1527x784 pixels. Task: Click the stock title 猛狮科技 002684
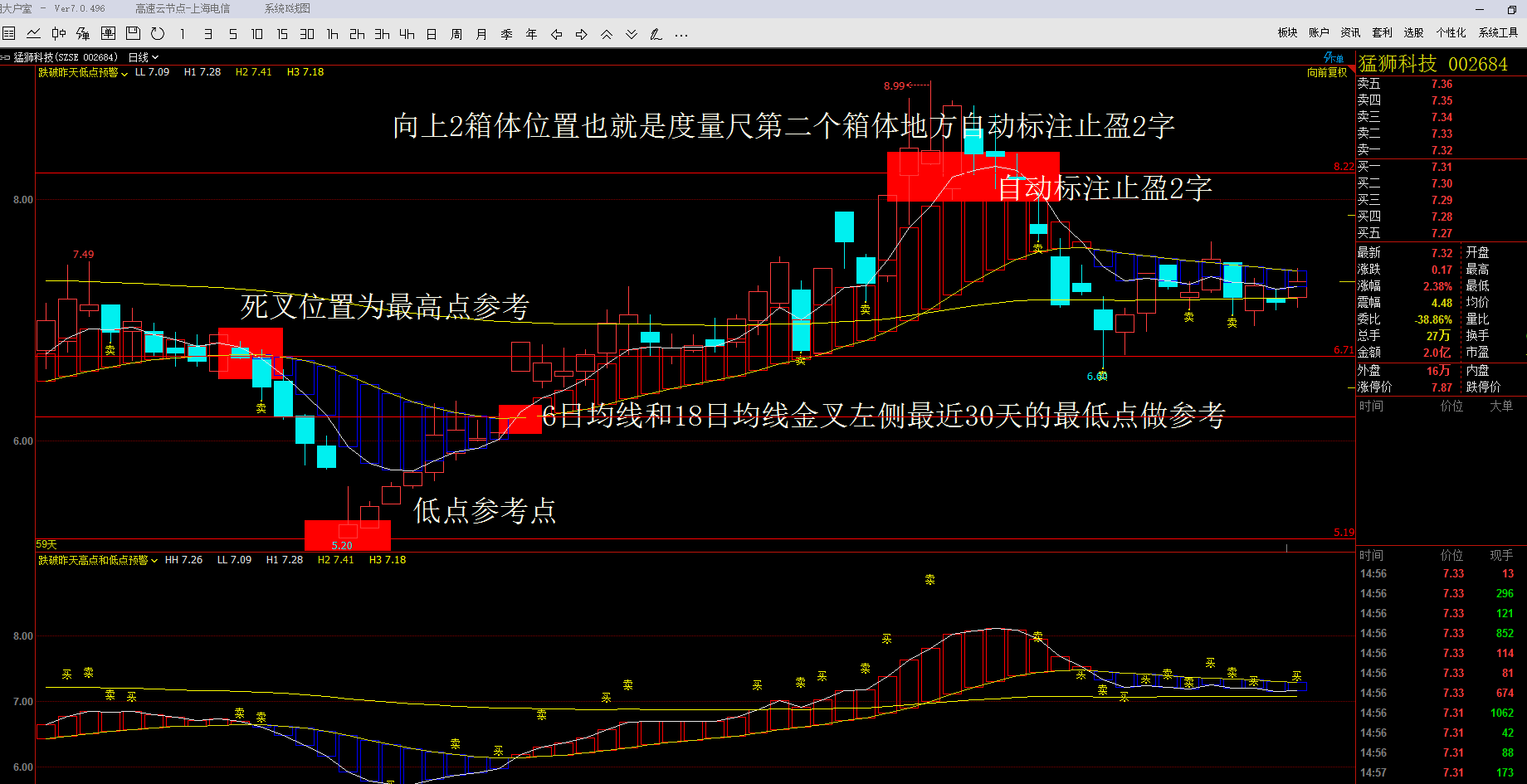(x=1433, y=64)
